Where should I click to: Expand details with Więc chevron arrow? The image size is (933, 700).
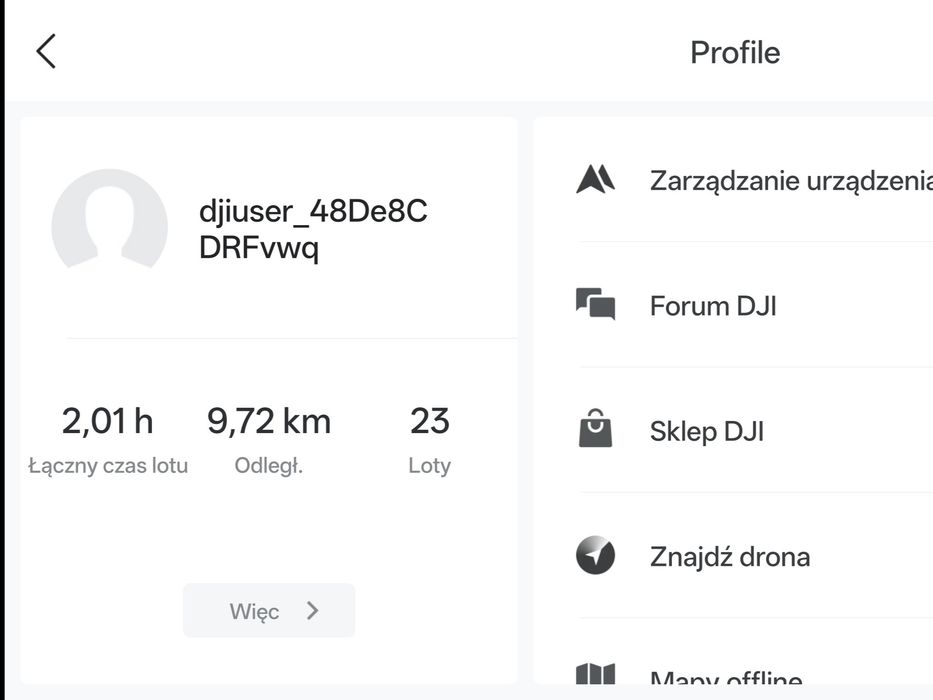[x=312, y=611]
